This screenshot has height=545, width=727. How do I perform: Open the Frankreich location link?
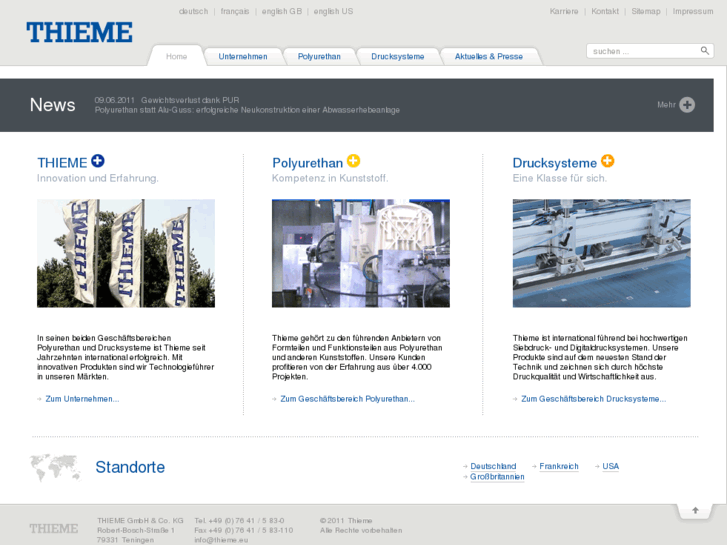[559, 466]
